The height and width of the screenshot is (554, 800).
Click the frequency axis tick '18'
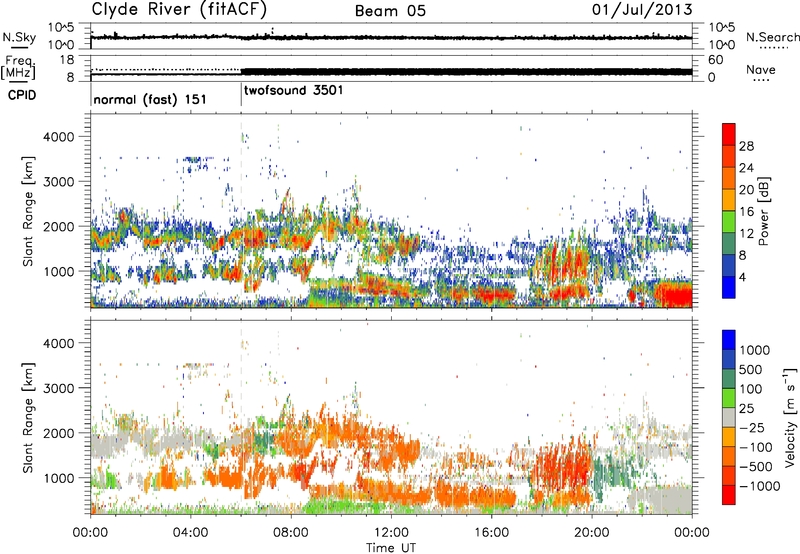click(67, 60)
